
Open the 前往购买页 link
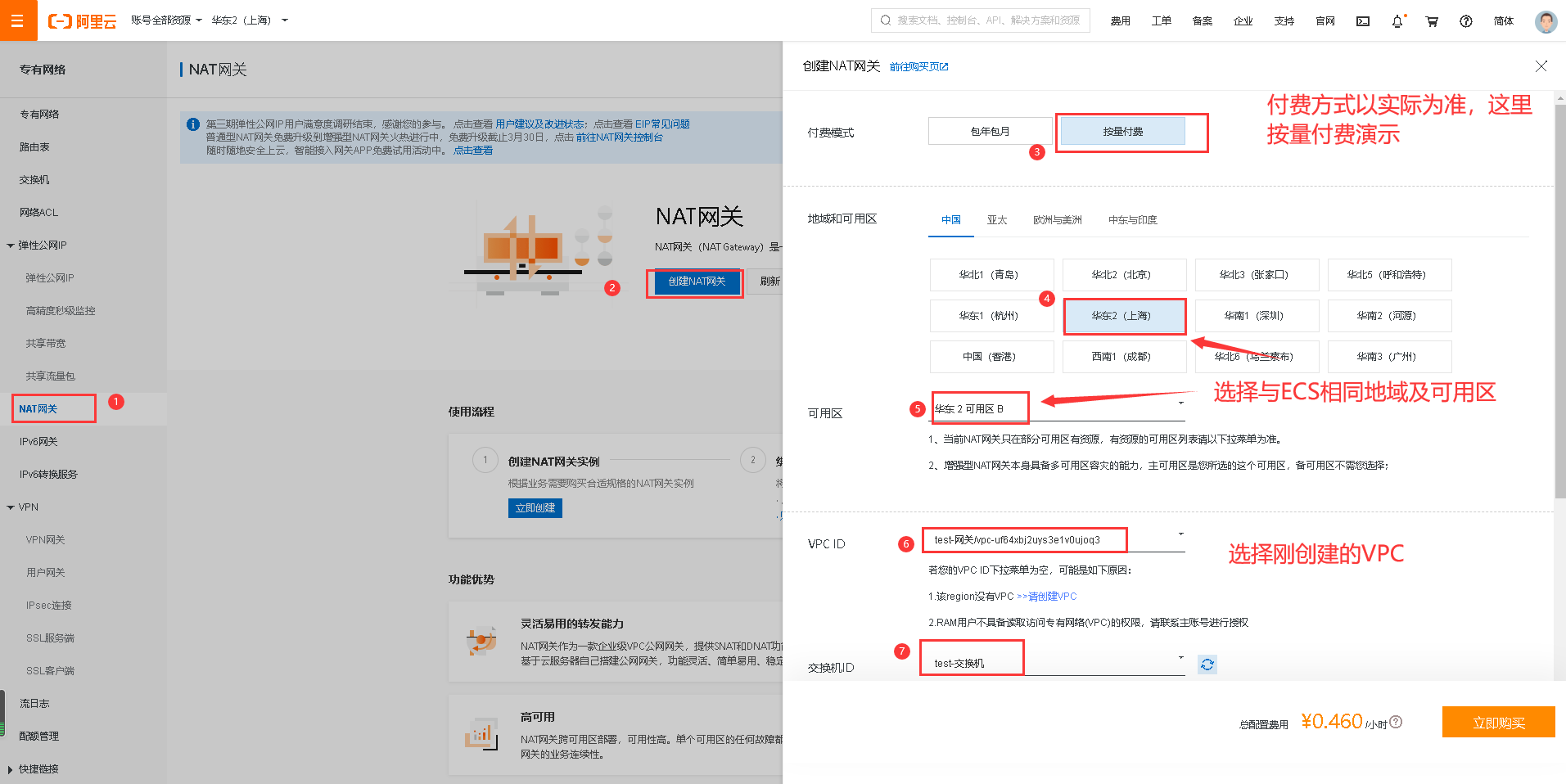918,67
